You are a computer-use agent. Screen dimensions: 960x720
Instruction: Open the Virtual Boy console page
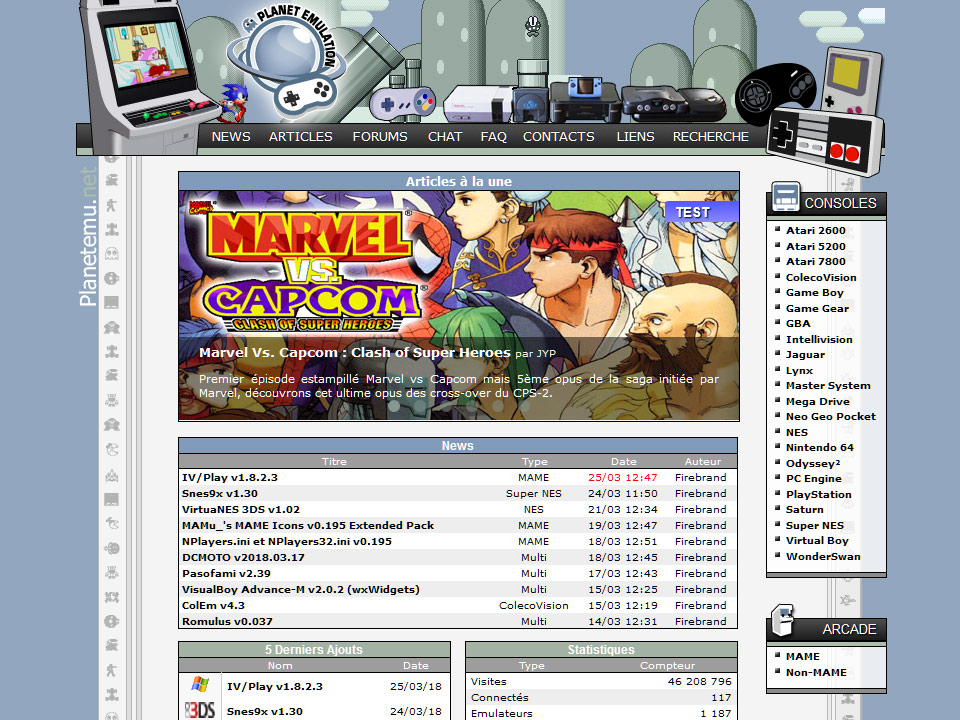click(817, 541)
